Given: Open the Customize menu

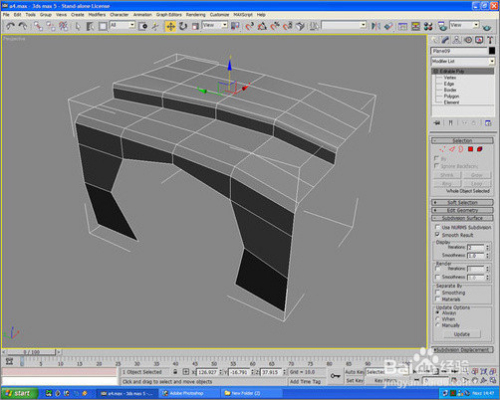Looking at the screenshot, I should (219, 15).
